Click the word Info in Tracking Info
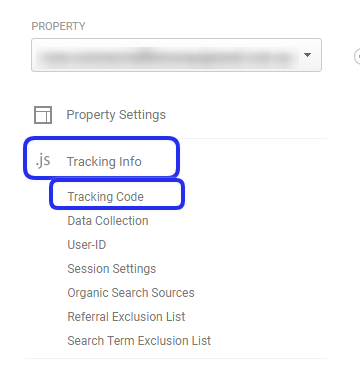 click(x=130, y=161)
